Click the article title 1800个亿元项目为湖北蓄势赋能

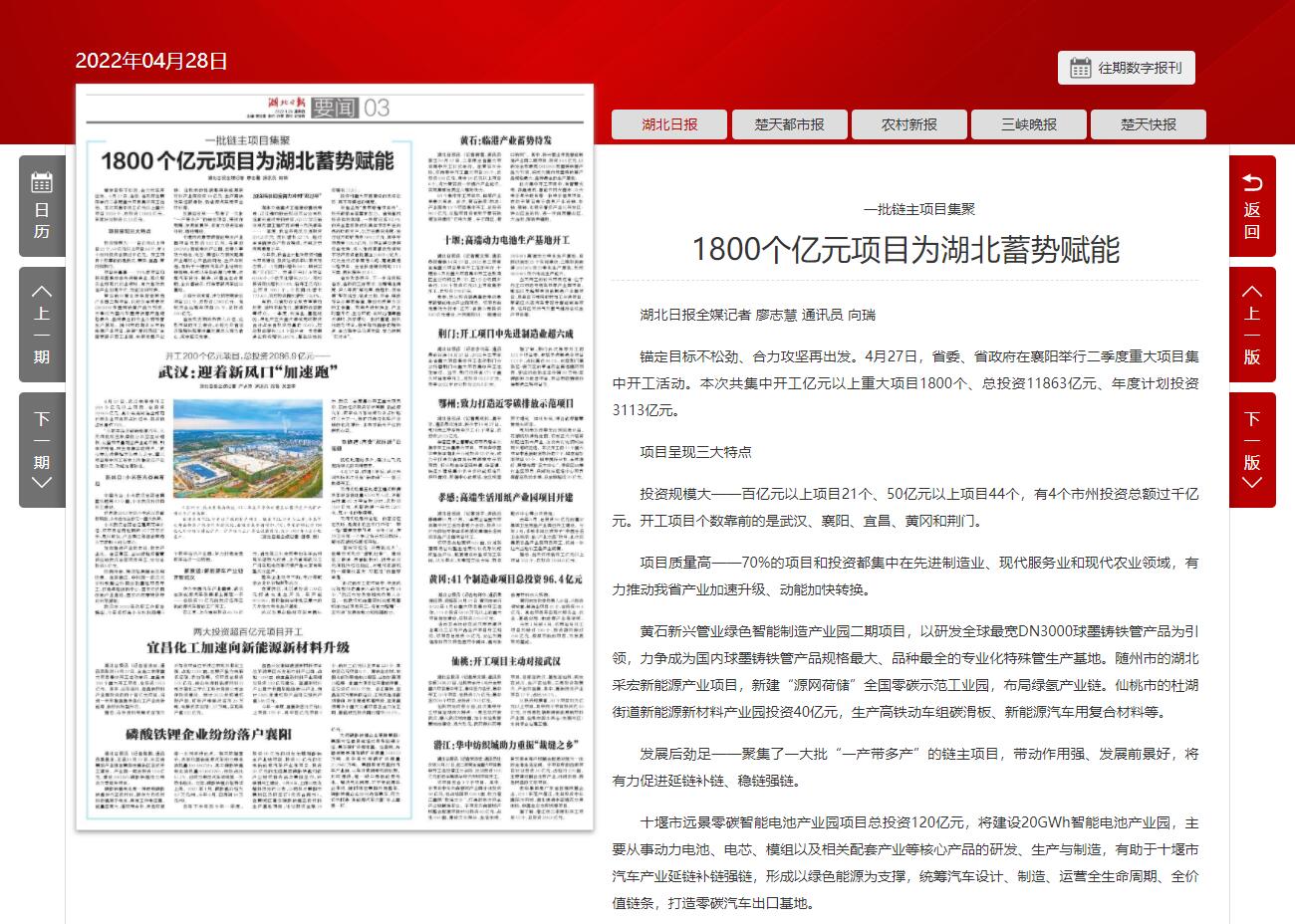(906, 249)
